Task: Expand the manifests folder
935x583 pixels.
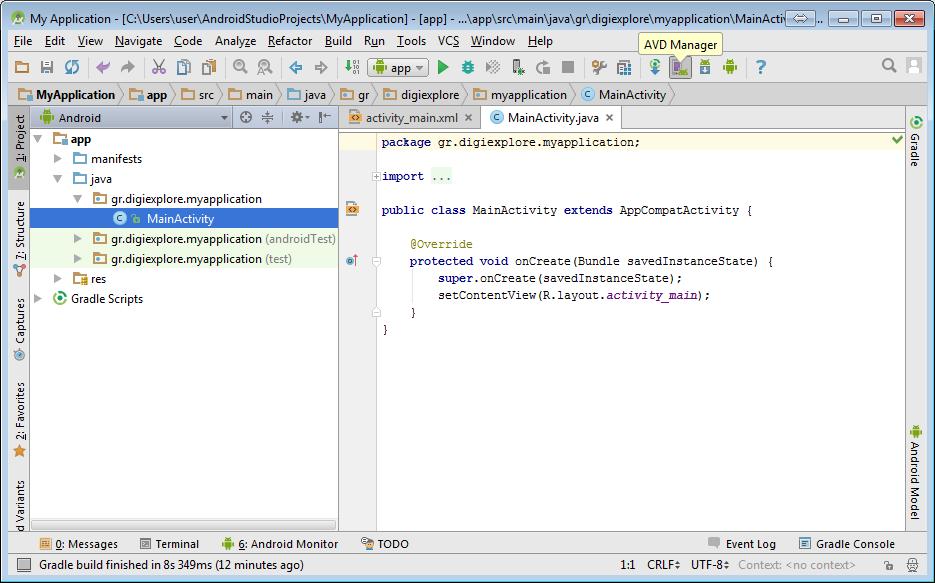Action: pyautogui.click(x=58, y=159)
